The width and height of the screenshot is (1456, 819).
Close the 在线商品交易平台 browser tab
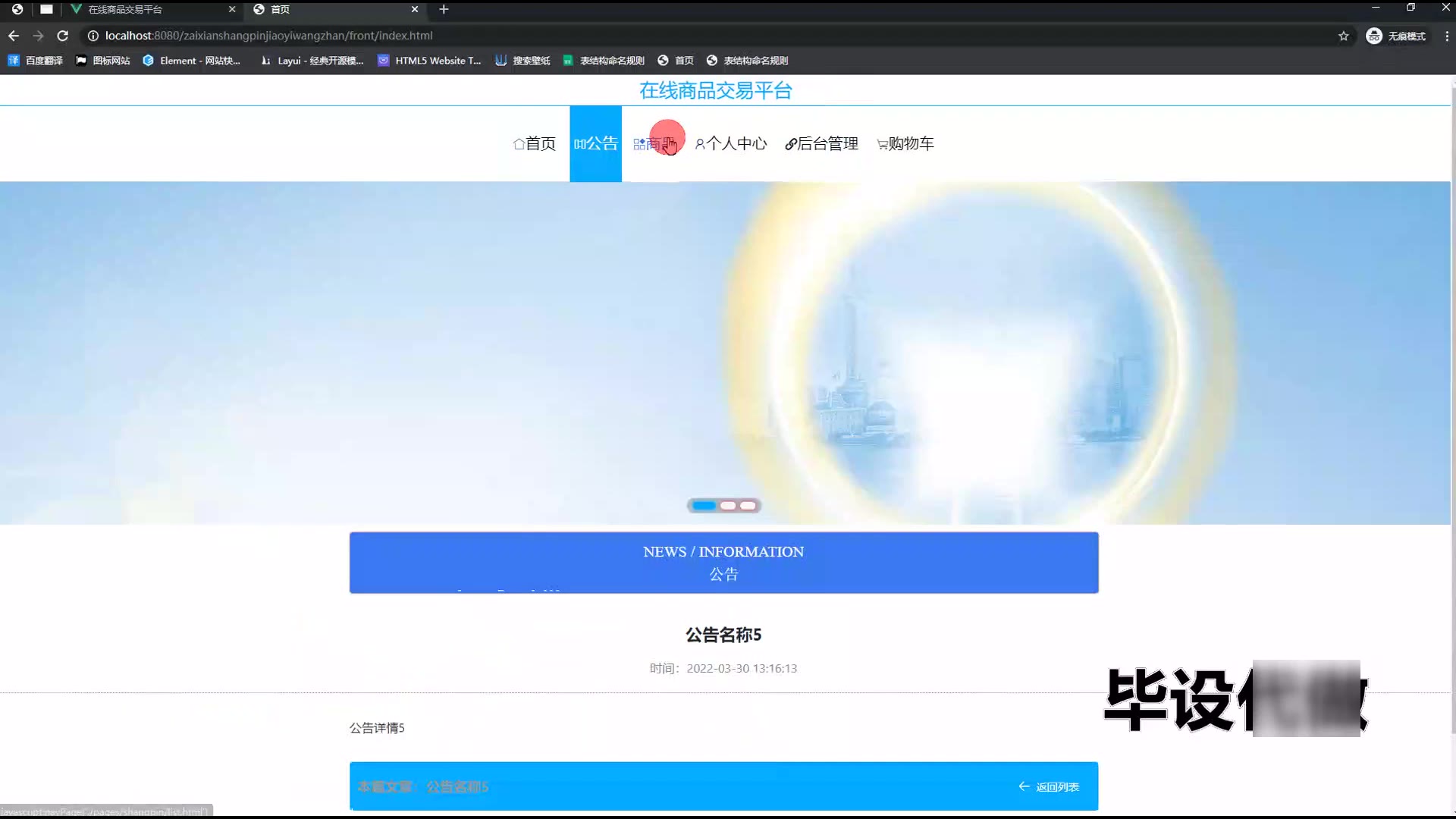(x=232, y=9)
